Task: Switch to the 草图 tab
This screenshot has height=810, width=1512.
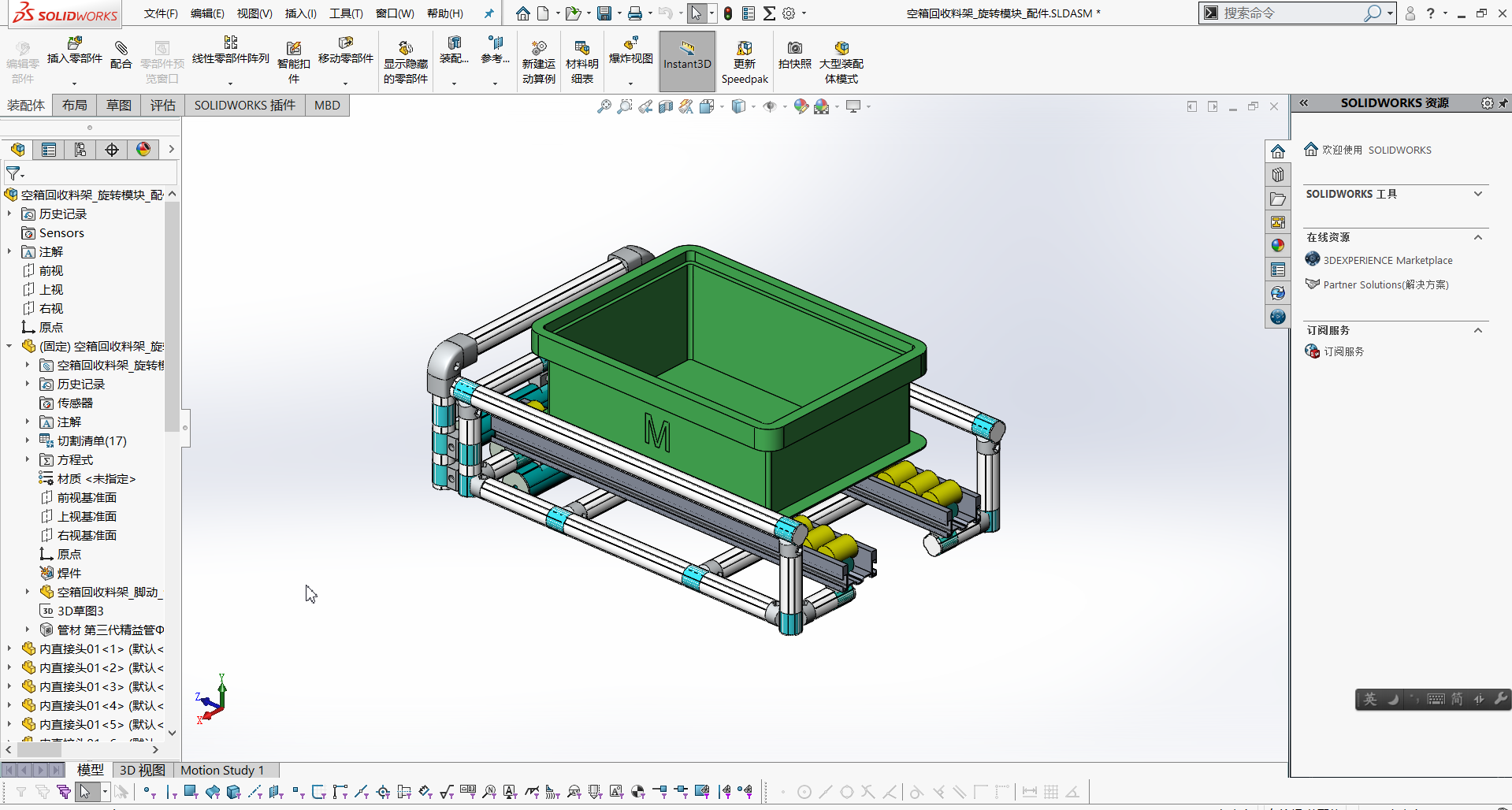Action: 119,106
